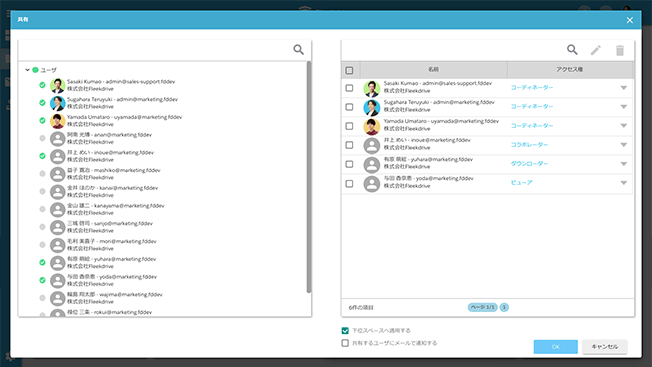Click the アクセス権 column header
This screenshot has height=367, width=652.
tap(570, 70)
